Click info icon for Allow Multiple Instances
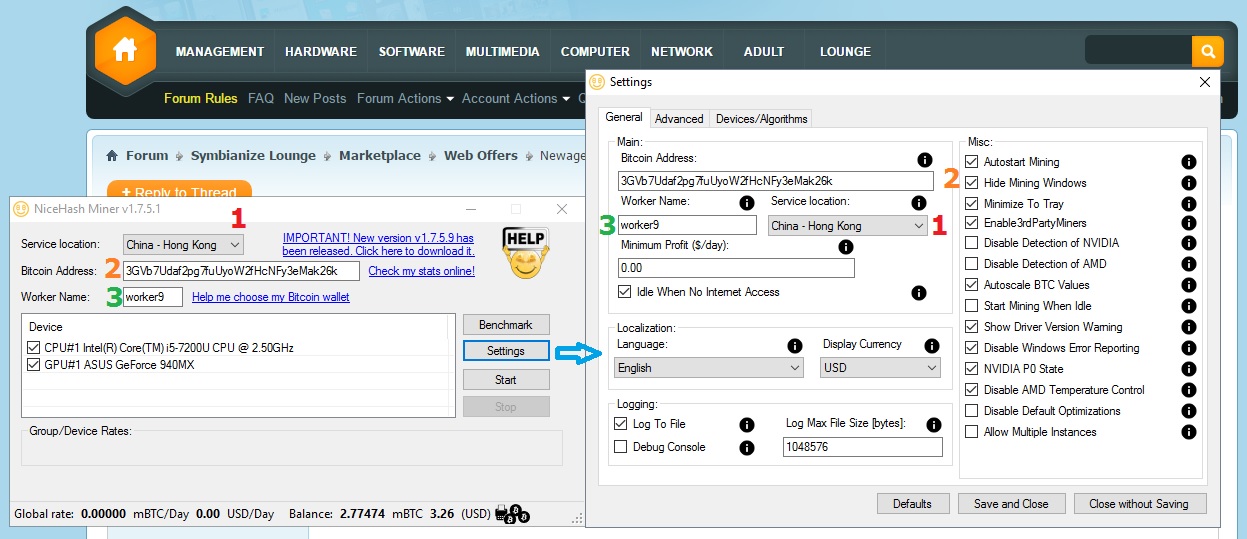1247x539 pixels. tap(1189, 432)
